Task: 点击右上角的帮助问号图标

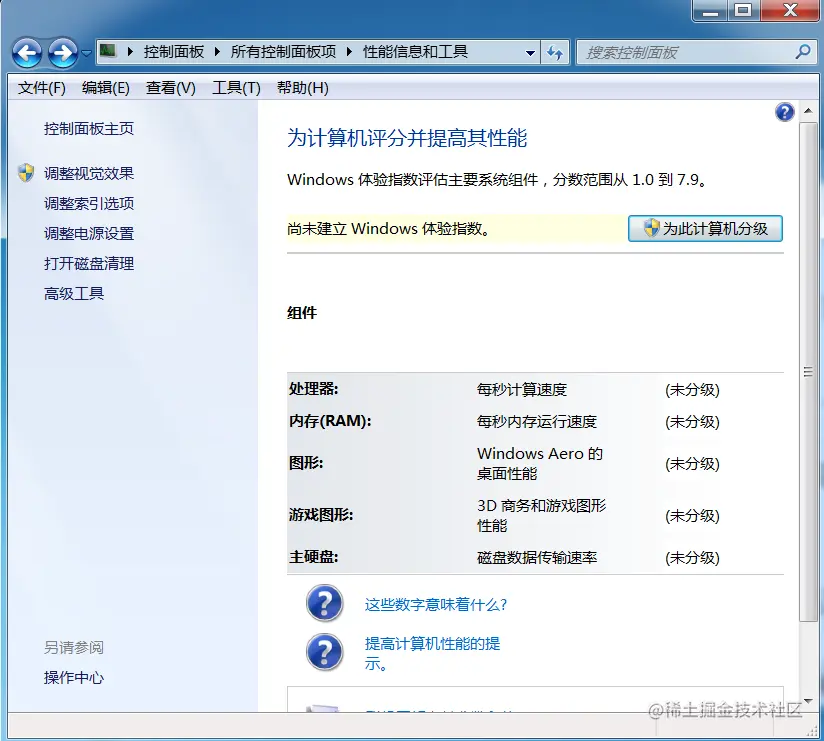Action: [784, 113]
